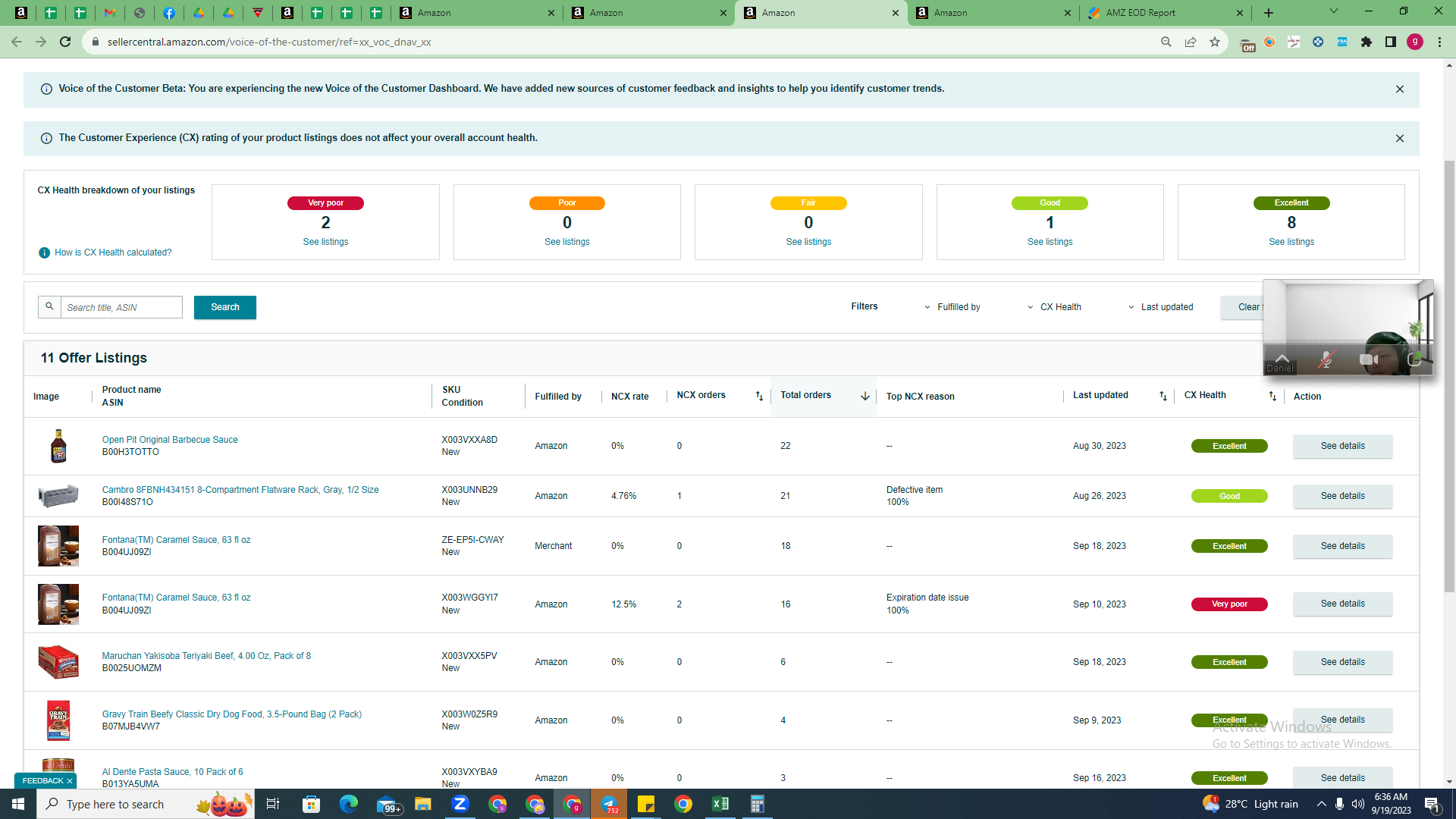Switch to the second Amazon tab
The height and width of the screenshot is (819, 1456).
(650, 13)
